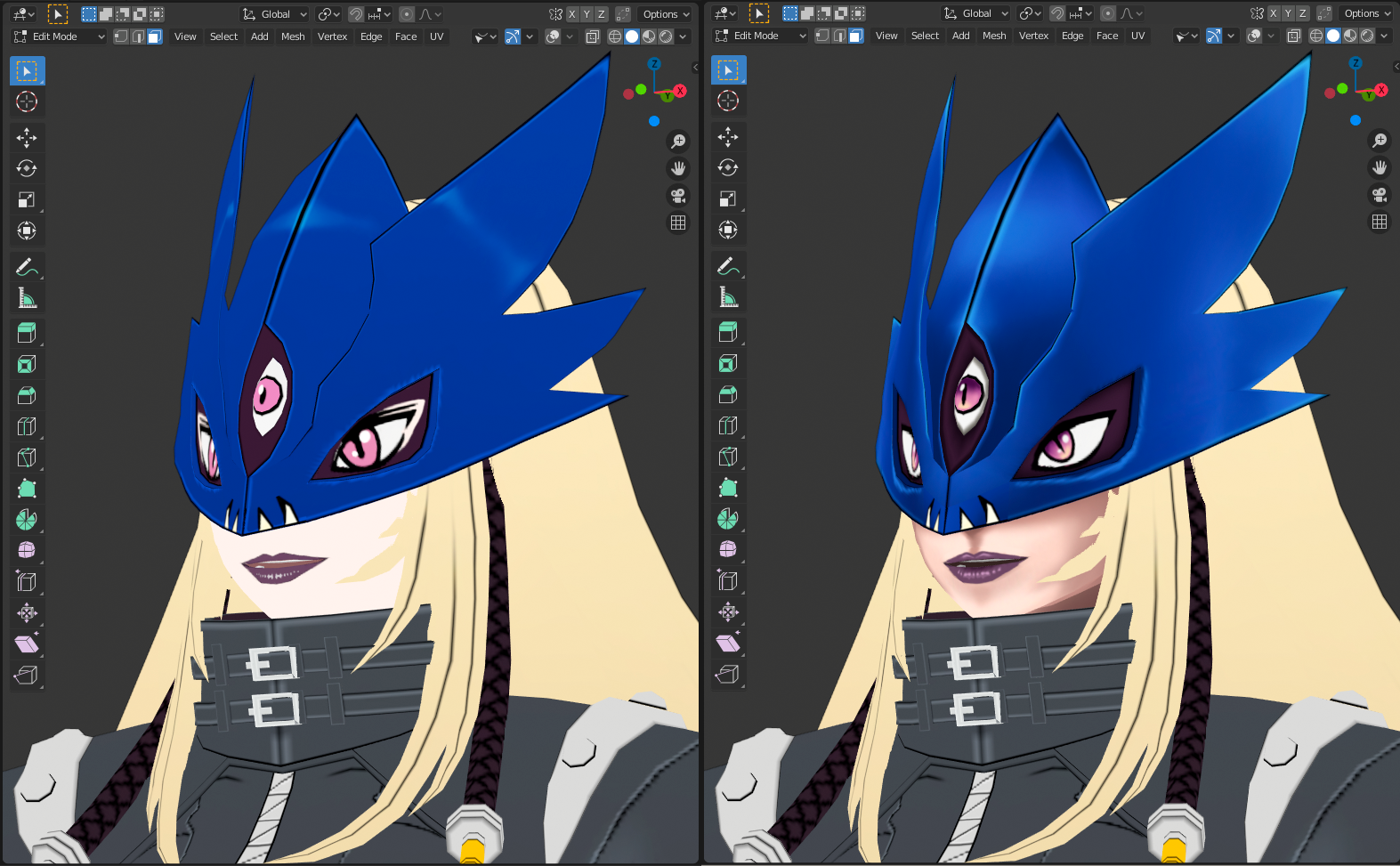Set selection mode to Subtract in left header

tap(123, 14)
